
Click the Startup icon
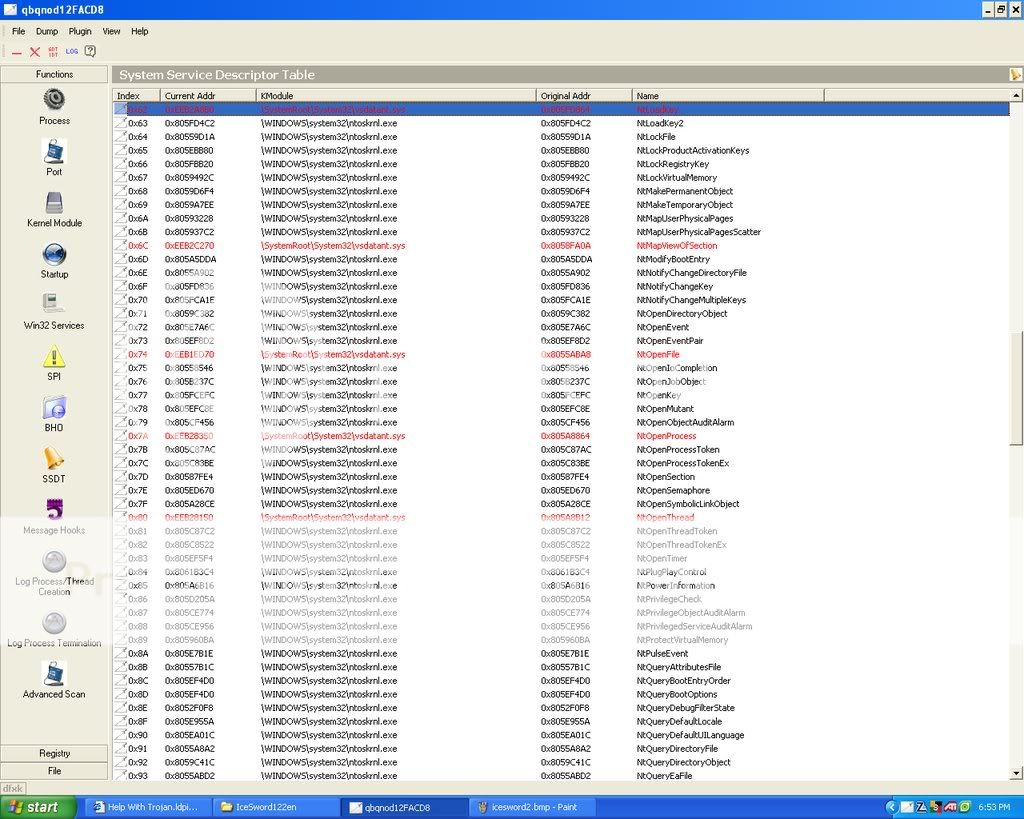click(54, 254)
